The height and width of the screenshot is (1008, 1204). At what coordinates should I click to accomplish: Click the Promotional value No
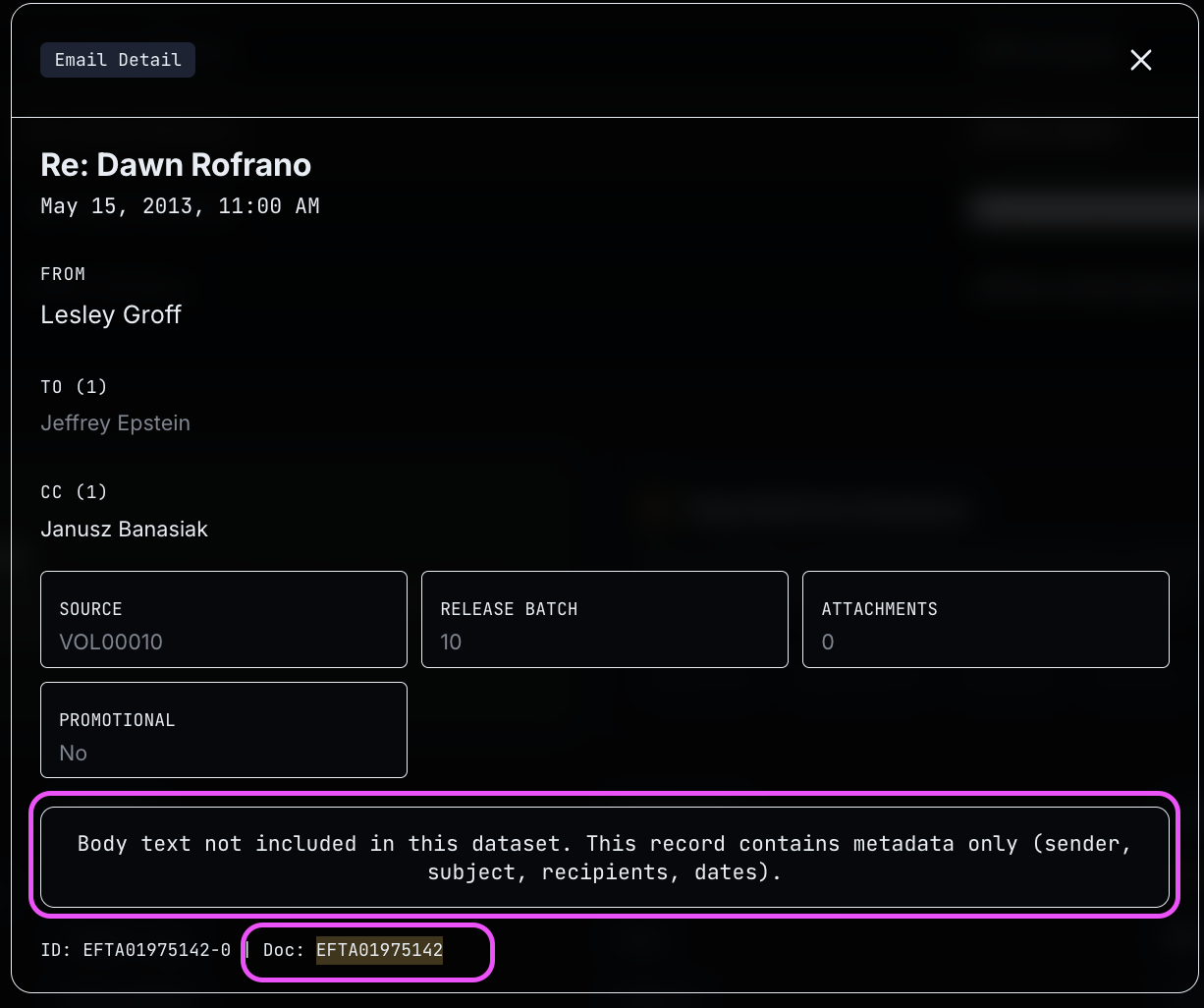coord(73,754)
